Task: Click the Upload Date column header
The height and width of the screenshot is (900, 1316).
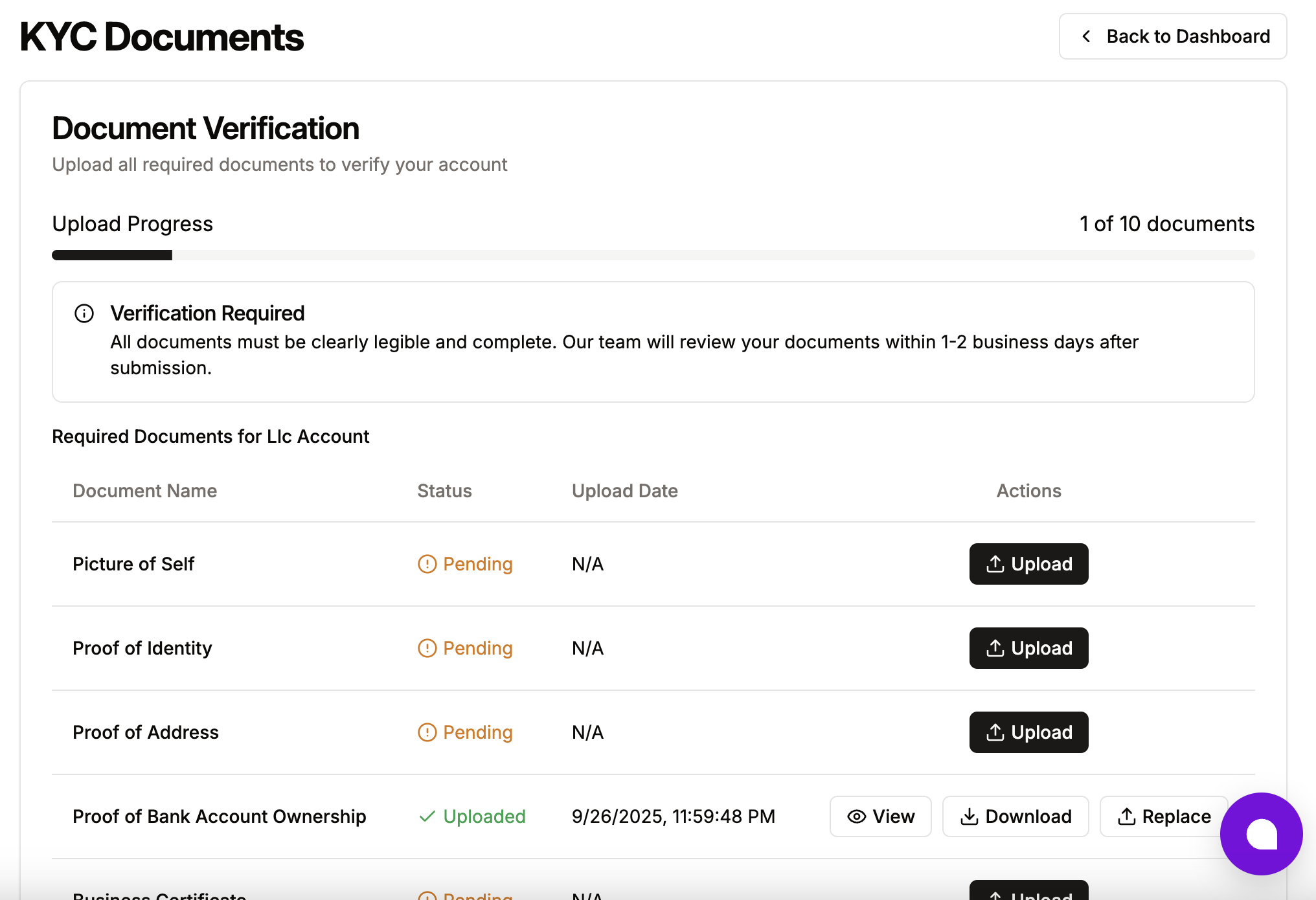Action: [x=624, y=491]
